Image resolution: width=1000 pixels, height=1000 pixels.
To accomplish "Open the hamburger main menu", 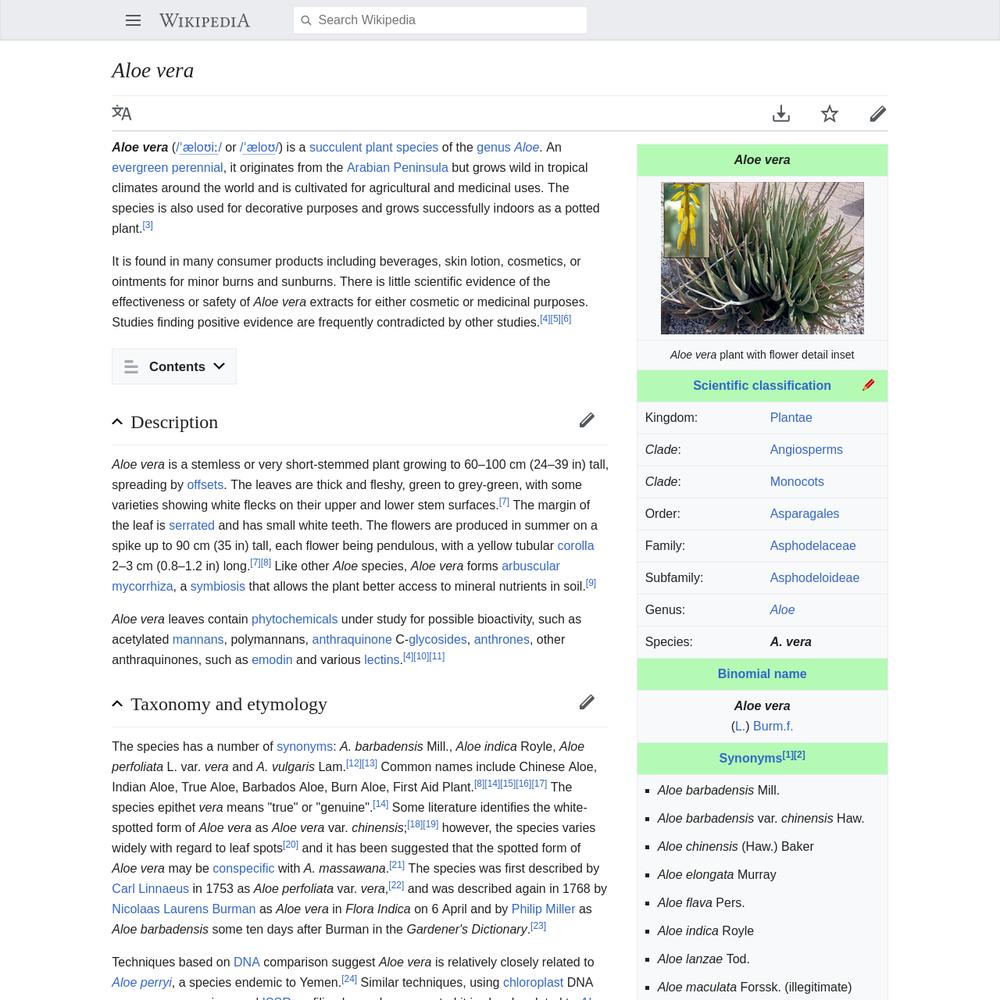I will coord(133,20).
